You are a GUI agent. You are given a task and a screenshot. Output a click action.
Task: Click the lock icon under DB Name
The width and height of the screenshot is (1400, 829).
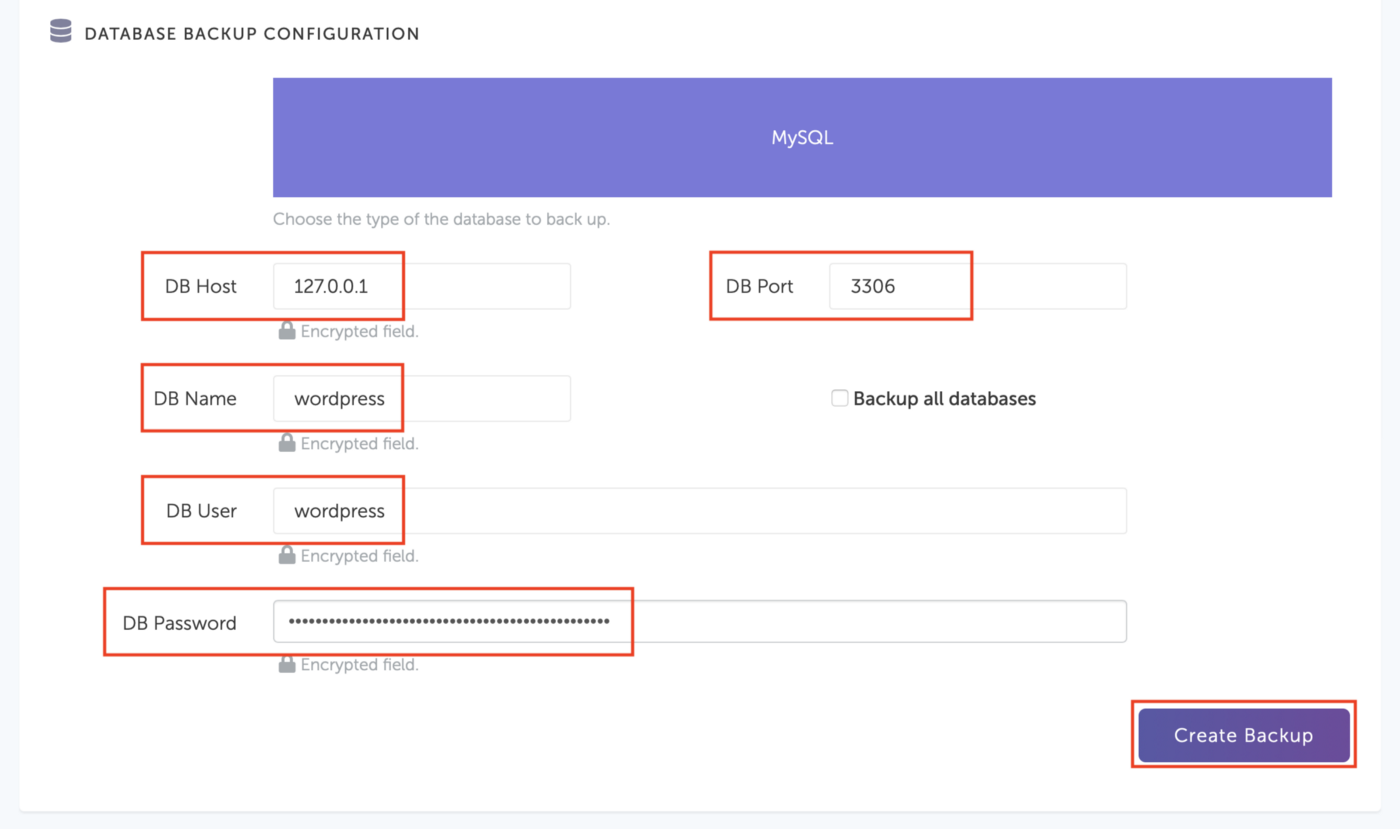click(x=287, y=443)
